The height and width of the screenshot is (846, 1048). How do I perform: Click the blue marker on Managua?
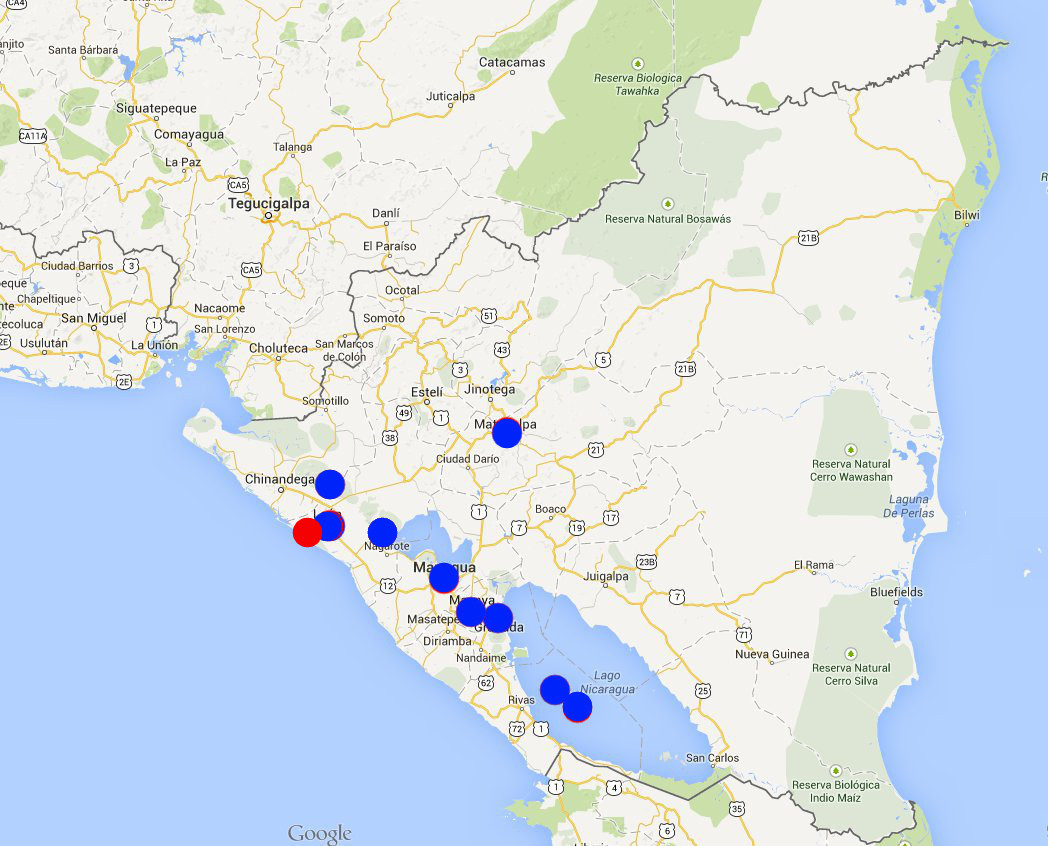(444, 577)
